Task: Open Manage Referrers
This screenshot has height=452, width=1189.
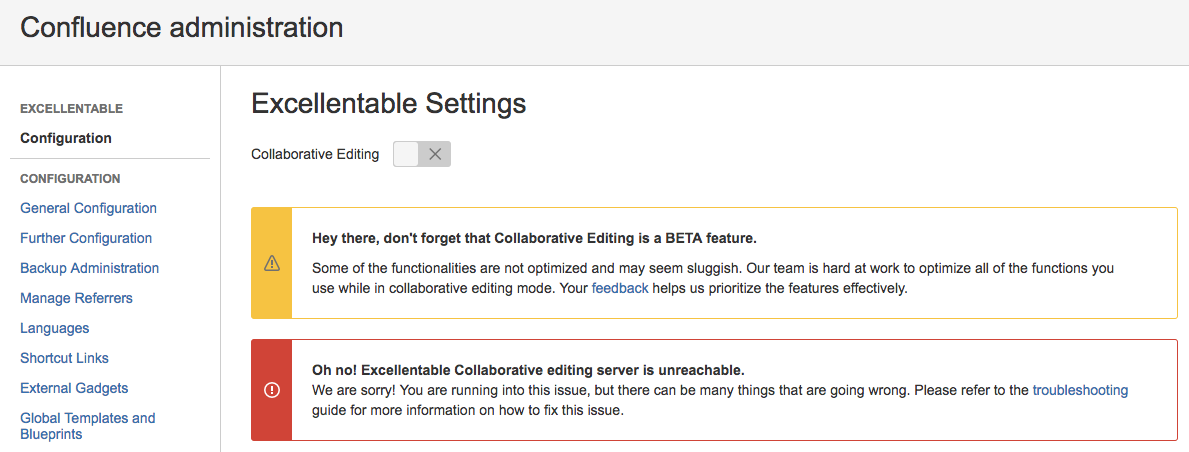Action: pos(77,298)
